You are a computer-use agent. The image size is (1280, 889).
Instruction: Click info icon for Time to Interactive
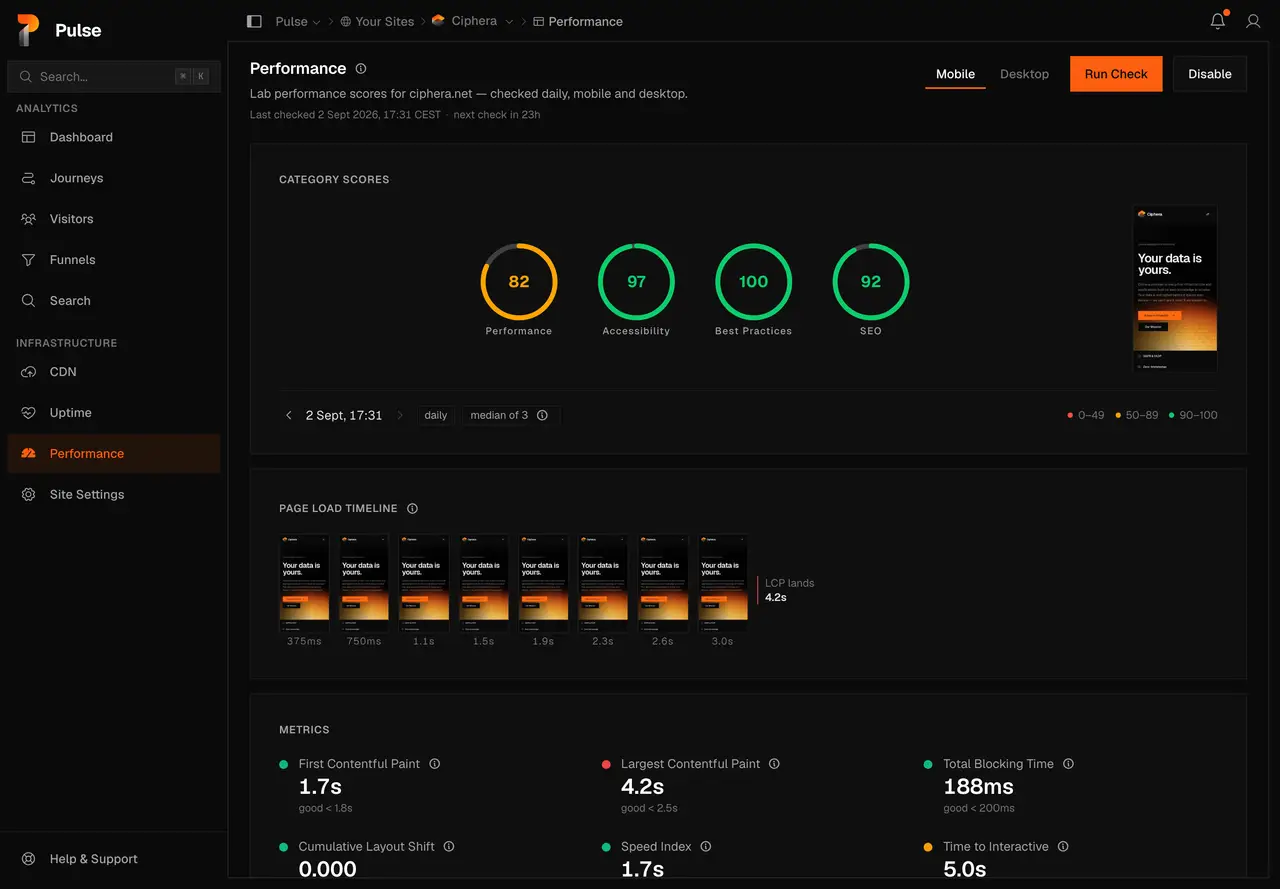(x=1063, y=847)
